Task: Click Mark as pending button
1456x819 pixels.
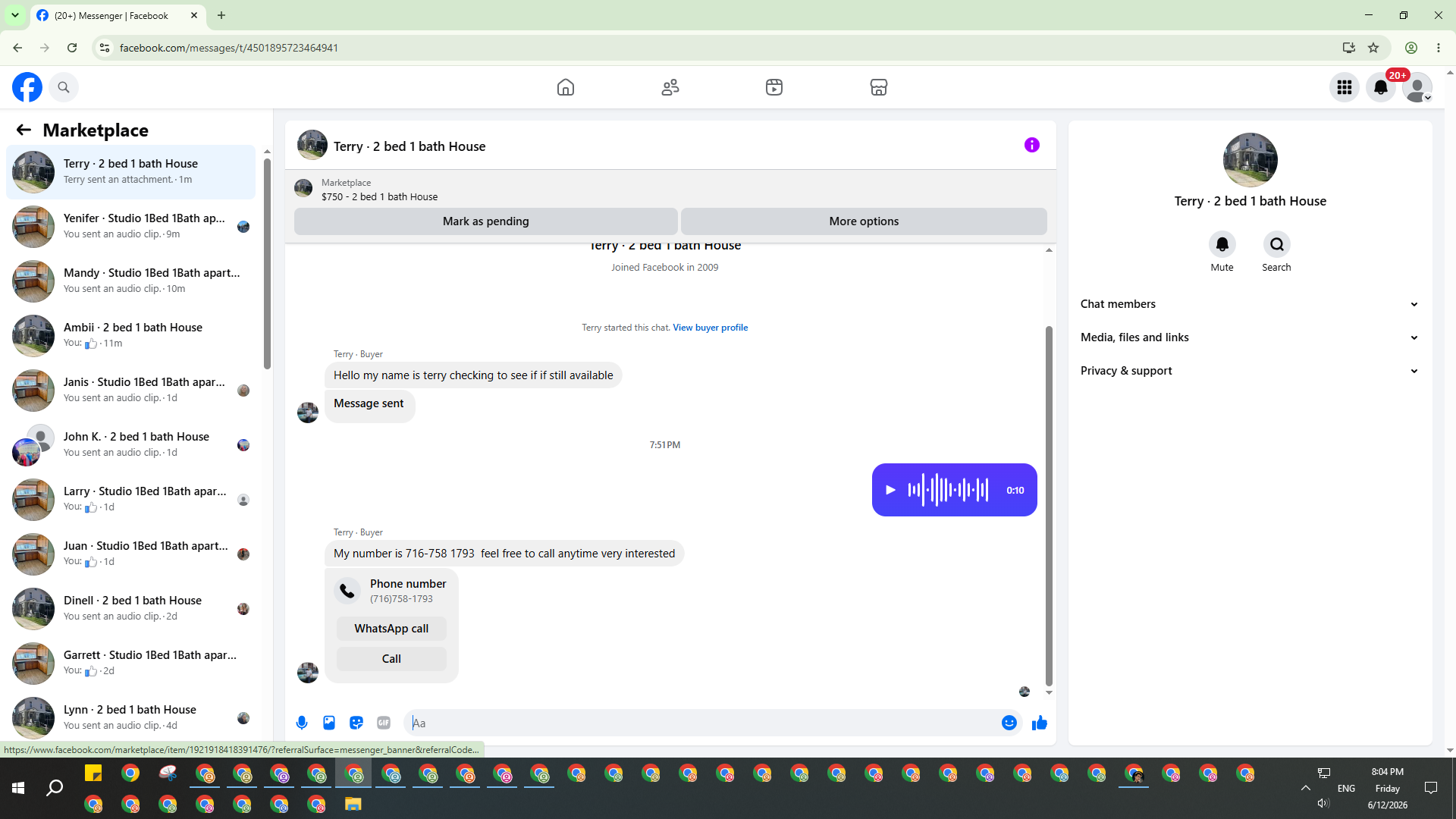Action: [x=486, y=221]
